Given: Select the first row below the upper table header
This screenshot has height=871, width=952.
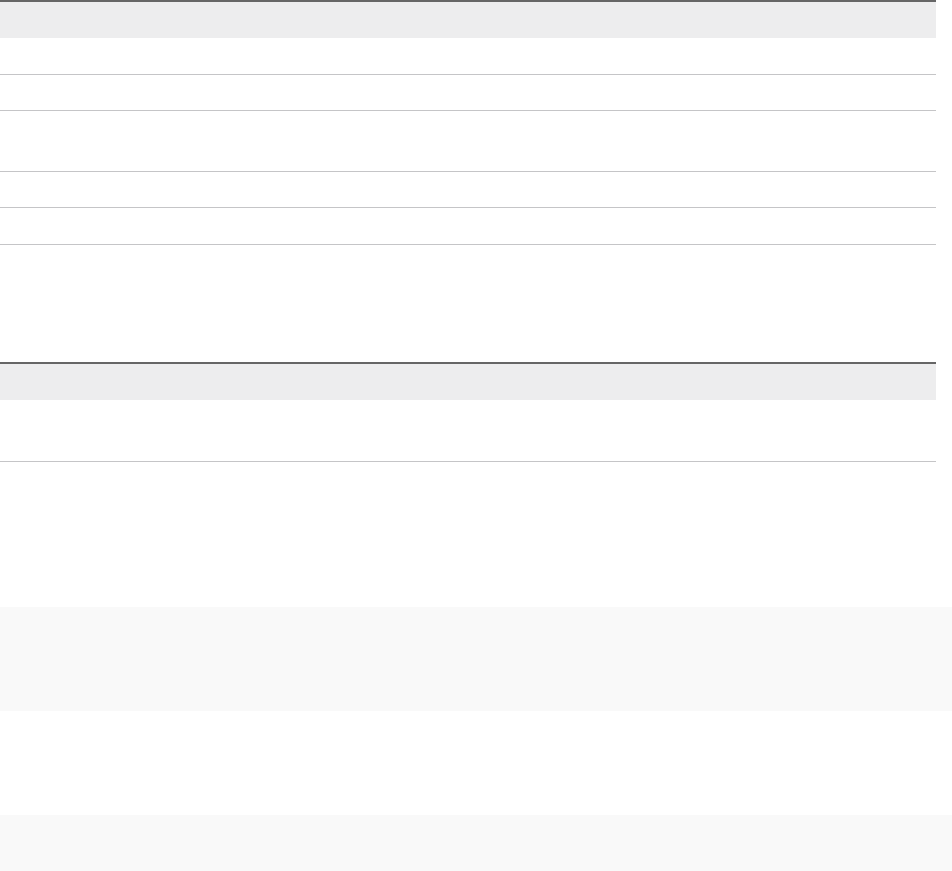Looking at the screenshot, I should [468, 56].
